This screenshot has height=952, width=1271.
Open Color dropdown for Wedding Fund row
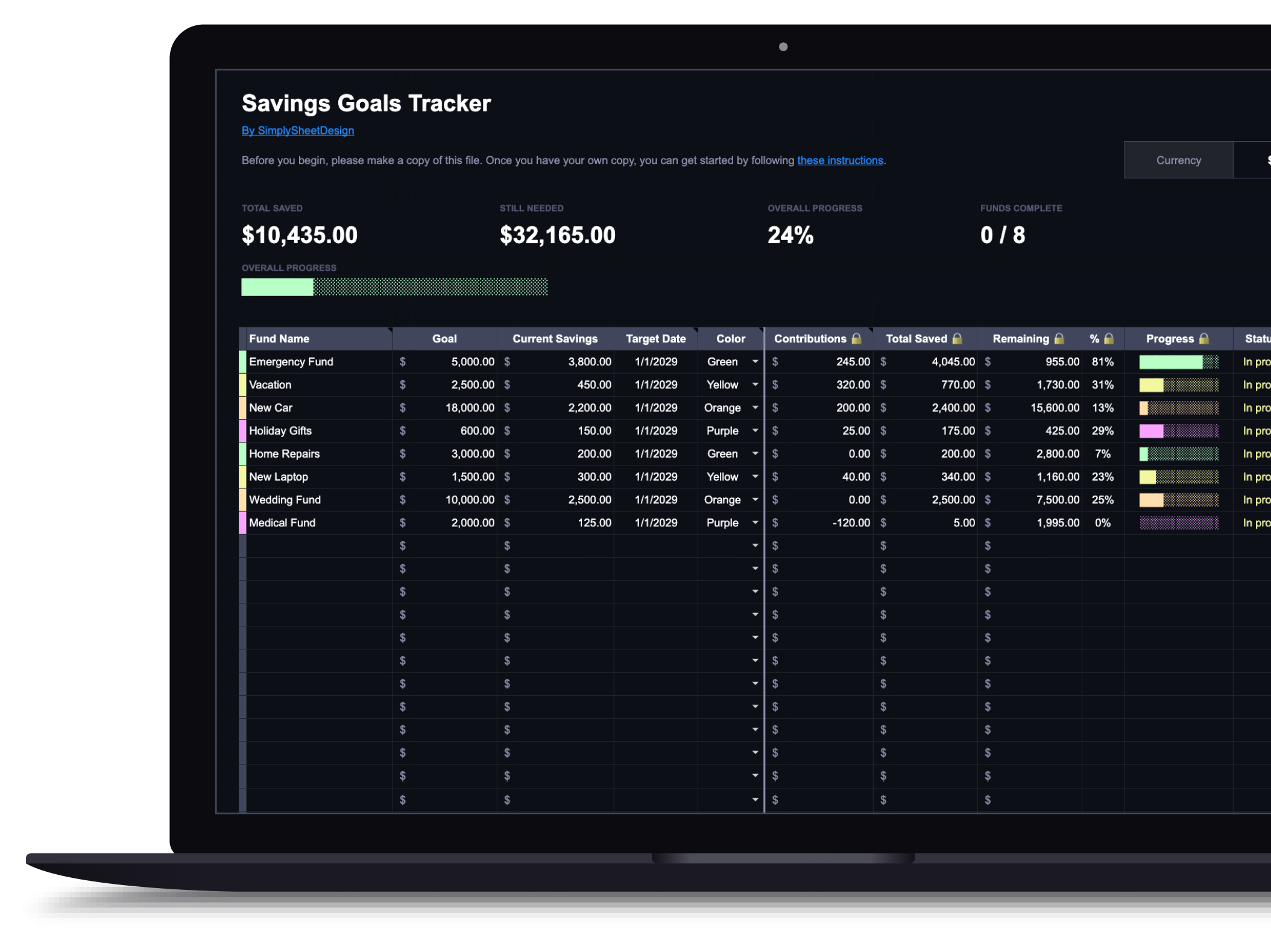click(755, 500)
